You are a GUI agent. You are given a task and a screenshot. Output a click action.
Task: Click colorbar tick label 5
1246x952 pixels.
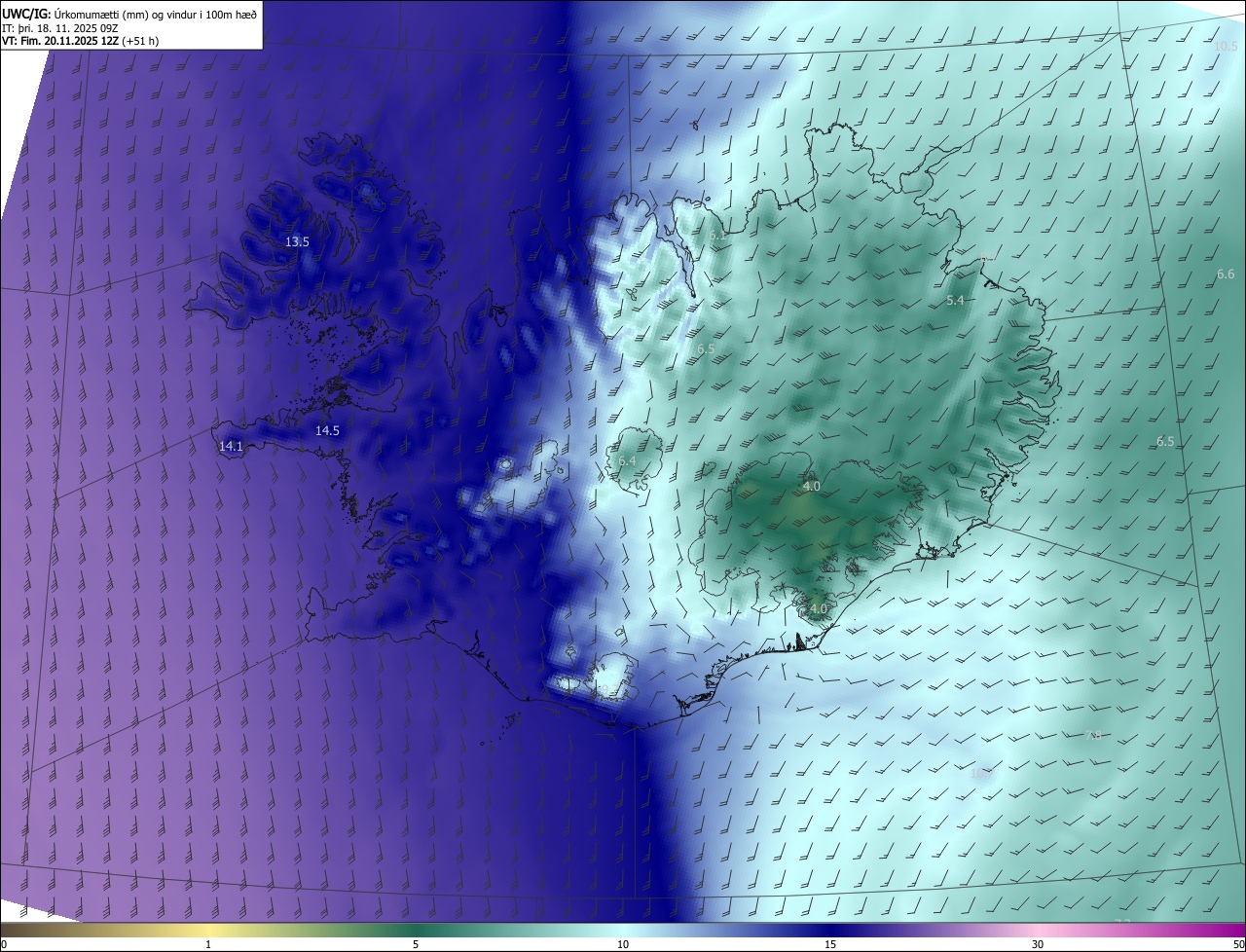pyautogui.click(x=416, y=944)
